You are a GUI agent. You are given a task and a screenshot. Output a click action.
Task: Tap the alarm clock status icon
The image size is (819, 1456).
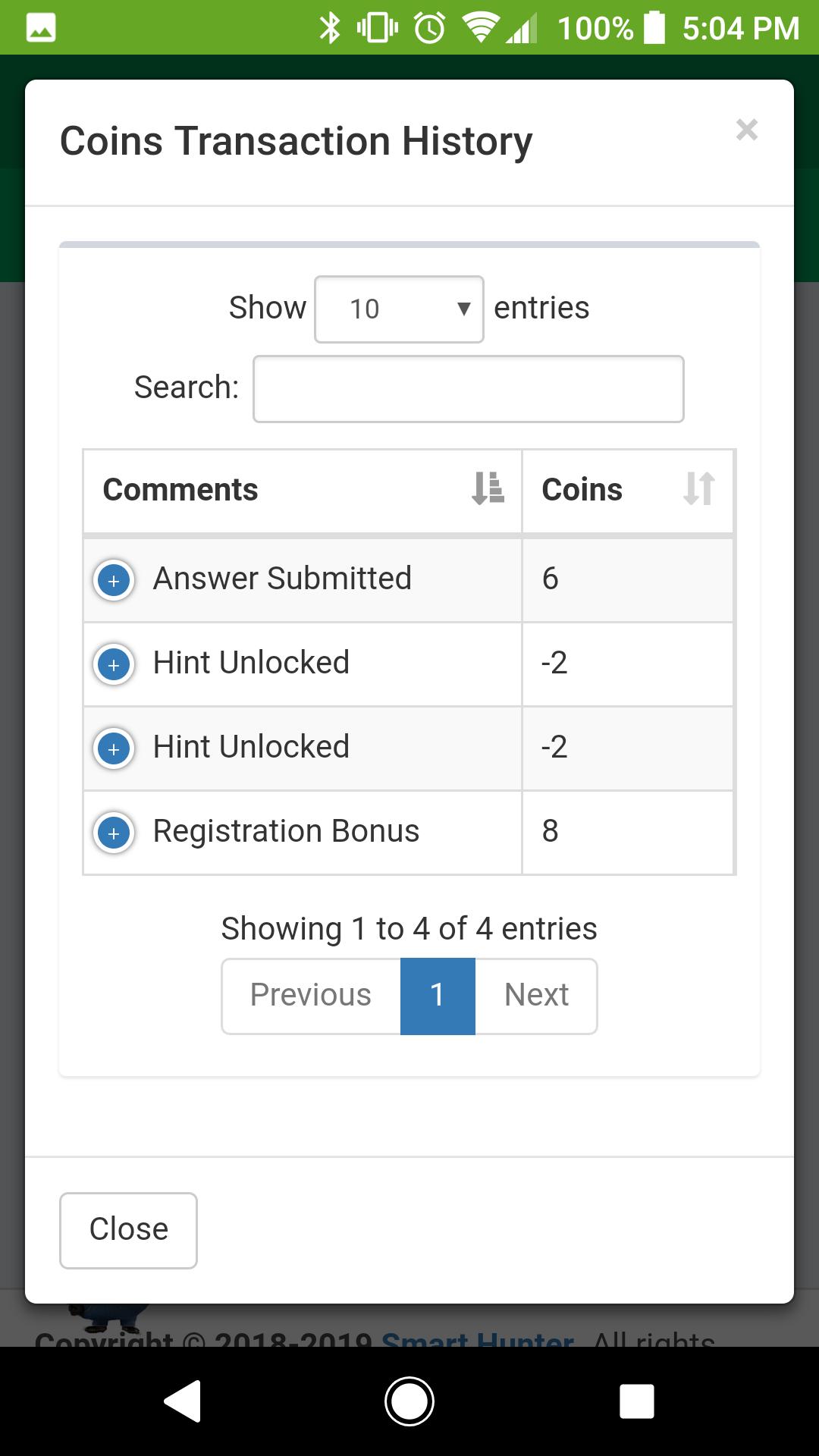[x=430, y=28]
